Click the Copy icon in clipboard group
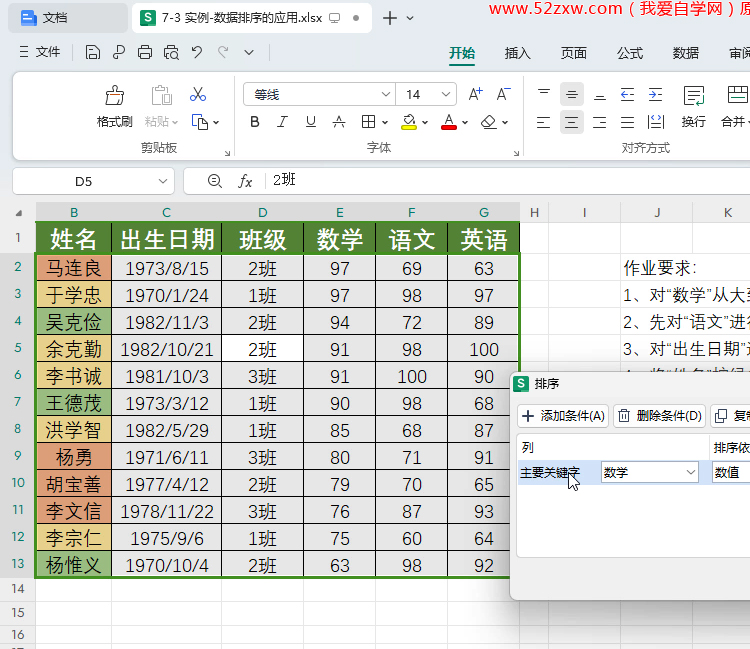Image resolution: width=750 pixels, height=649 pixels. 200,122
